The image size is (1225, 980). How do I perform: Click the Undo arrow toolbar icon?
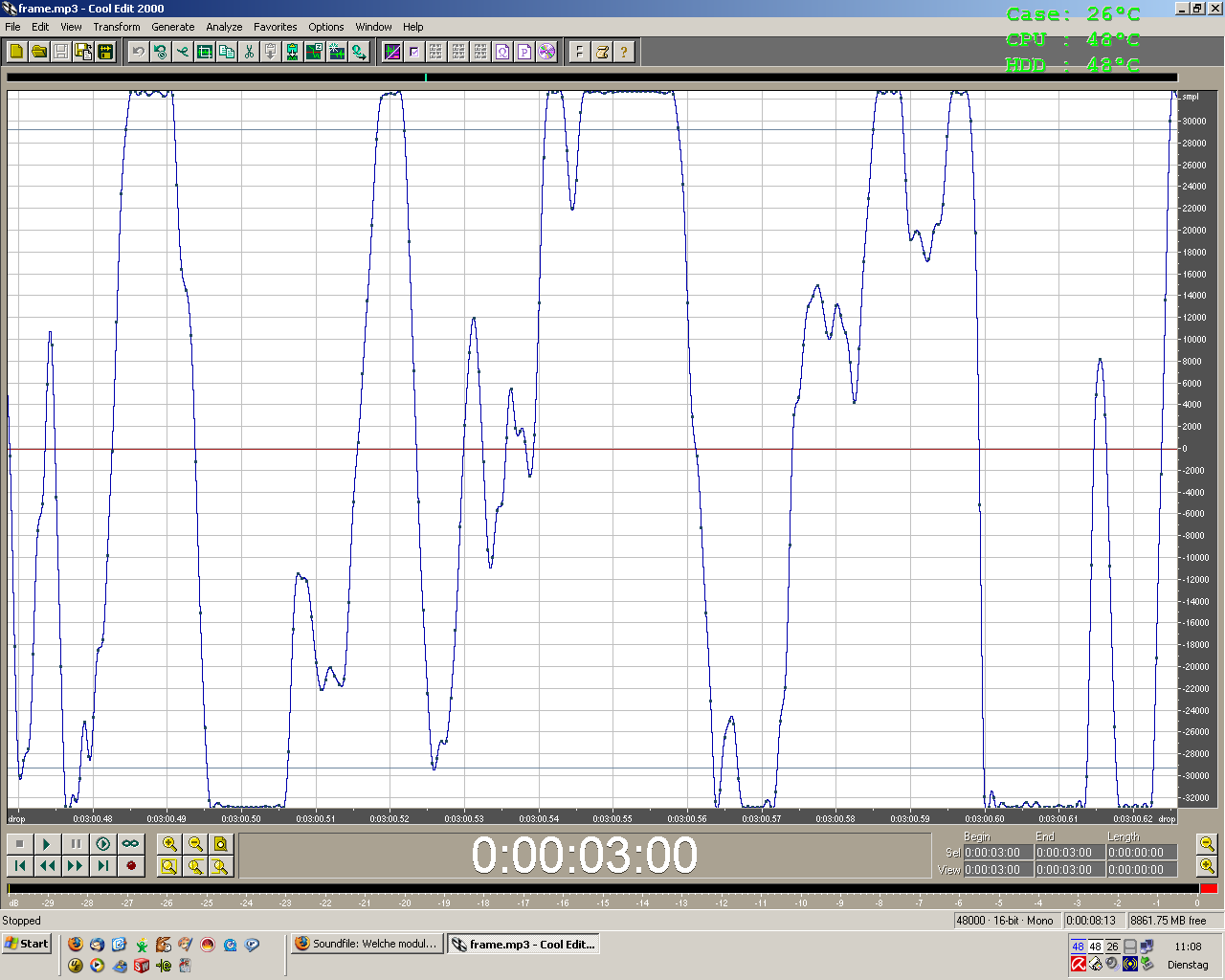[x=139, y=52]
